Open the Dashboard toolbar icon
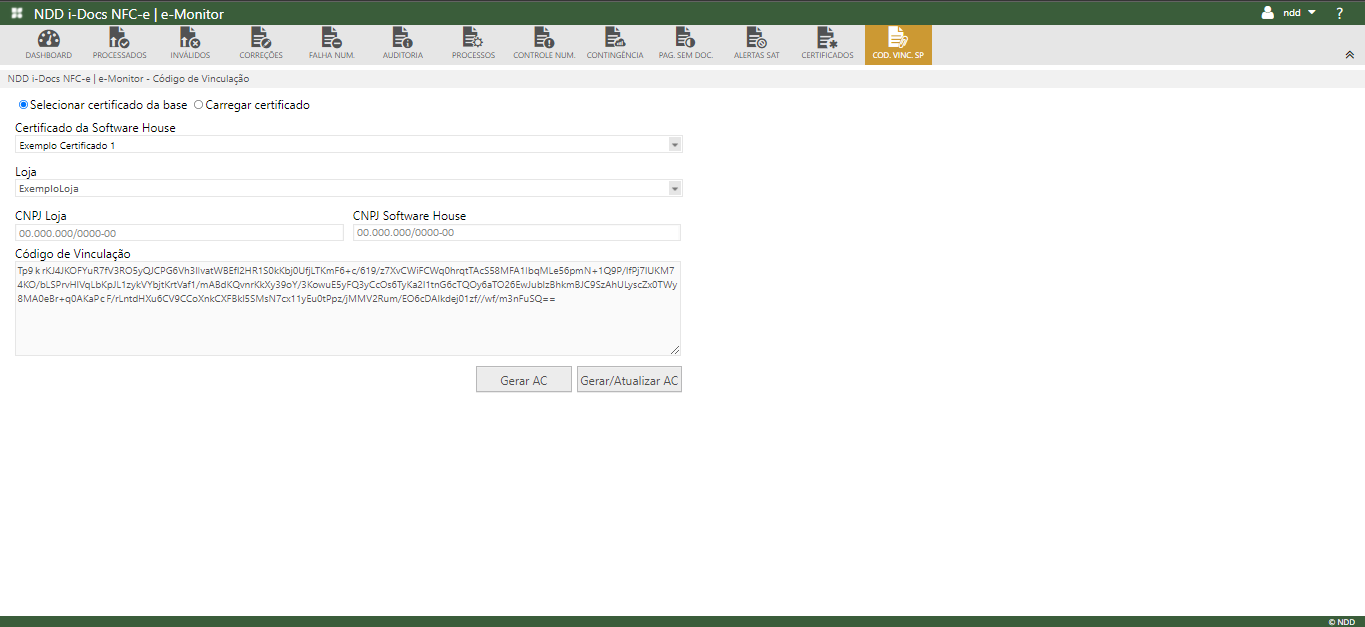Screen dimensions: 1365x627 pyautogui.click(x=48, y=45)
